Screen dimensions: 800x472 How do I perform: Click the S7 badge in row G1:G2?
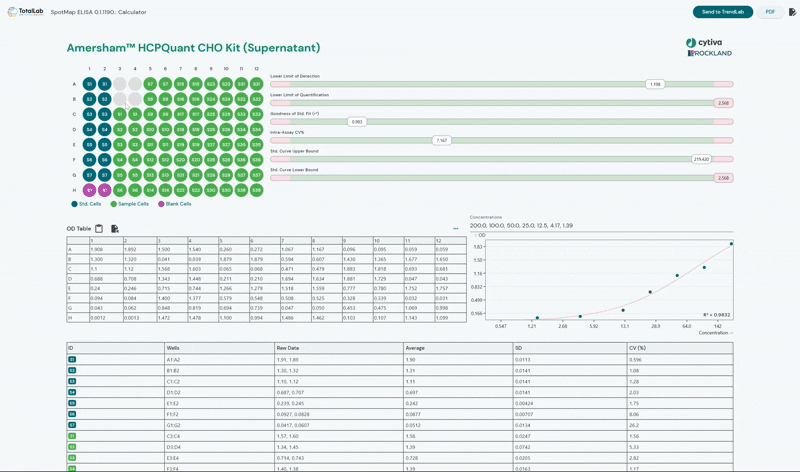tap(72, 425)
